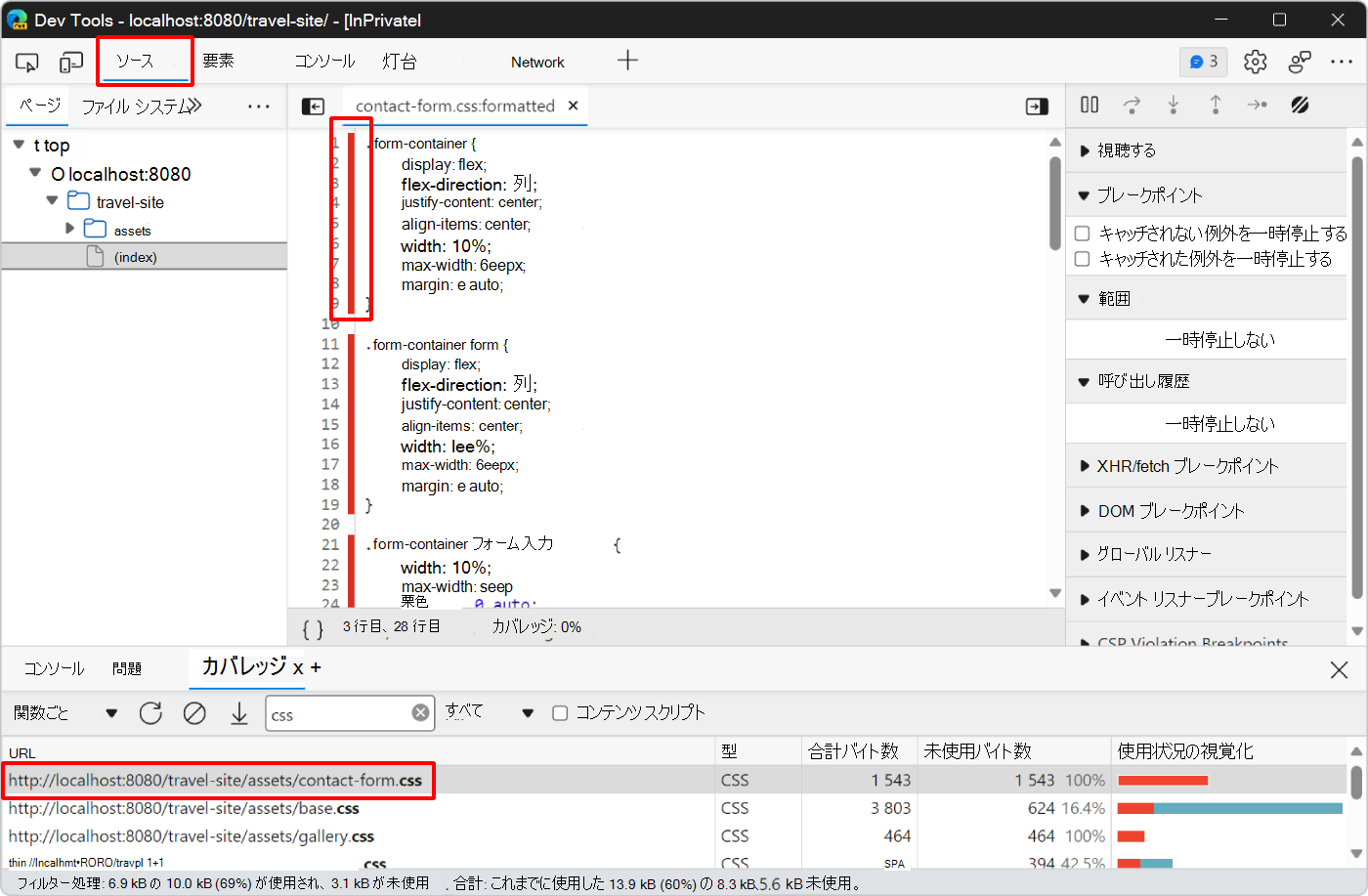Export coverage data download icon
Image resolution: width=1368 pixels, height=896 pixels.
tap(239, 713)
